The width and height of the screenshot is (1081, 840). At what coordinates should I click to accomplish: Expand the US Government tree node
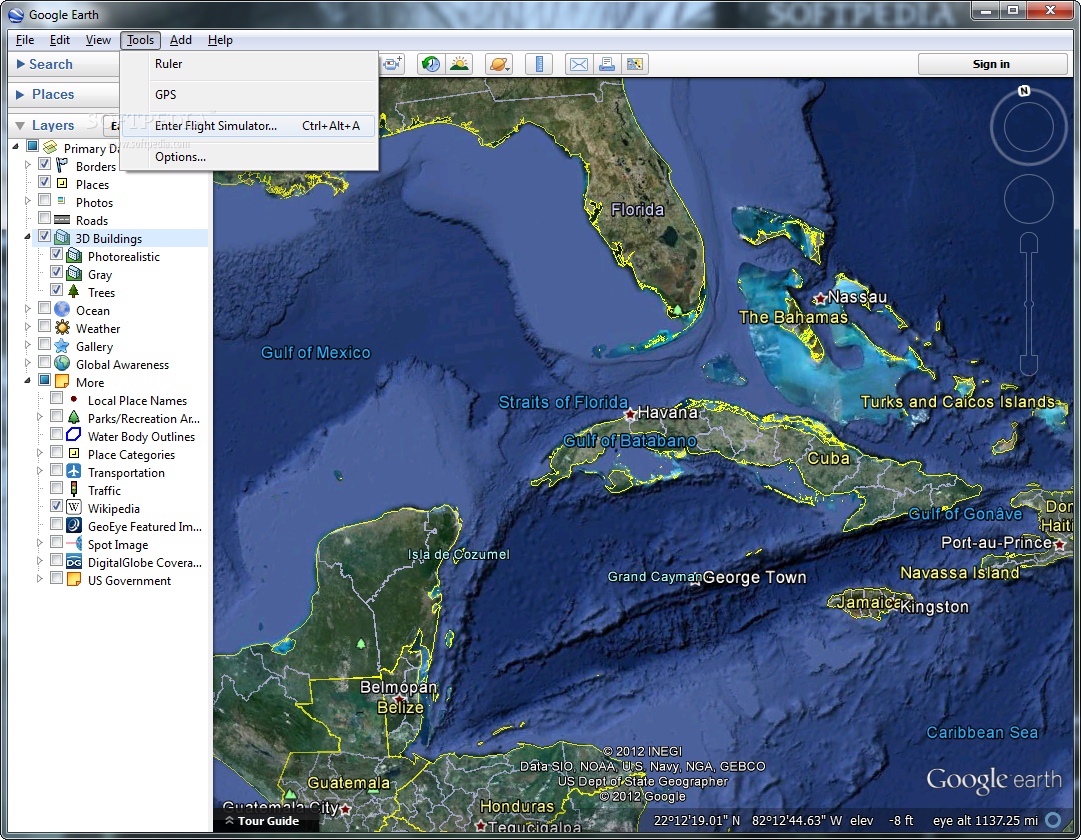pyautogui.click(x=40, y=579)
